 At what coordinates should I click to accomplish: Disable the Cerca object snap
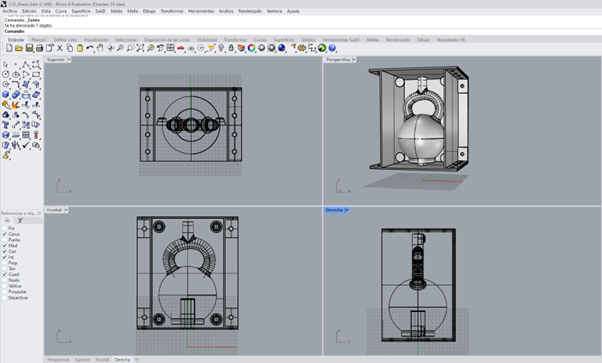pyautogui.click(x=5, y=234)
